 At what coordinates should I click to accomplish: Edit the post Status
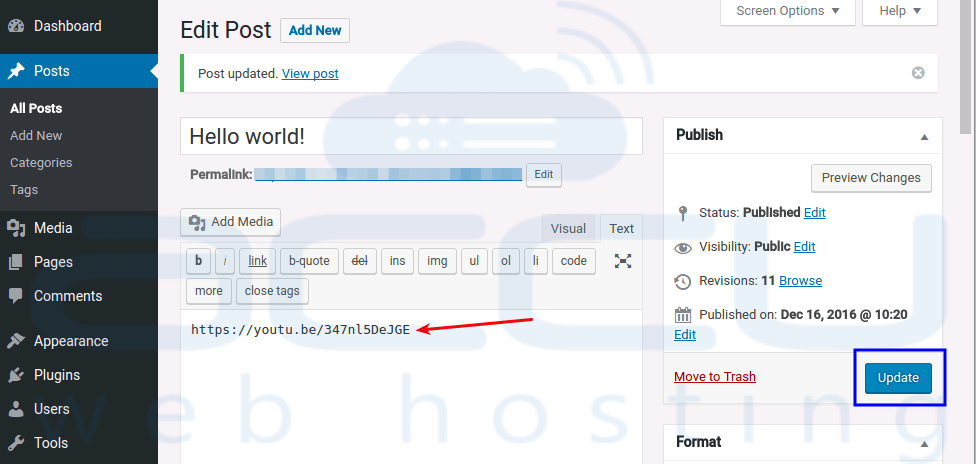point(814,212)
